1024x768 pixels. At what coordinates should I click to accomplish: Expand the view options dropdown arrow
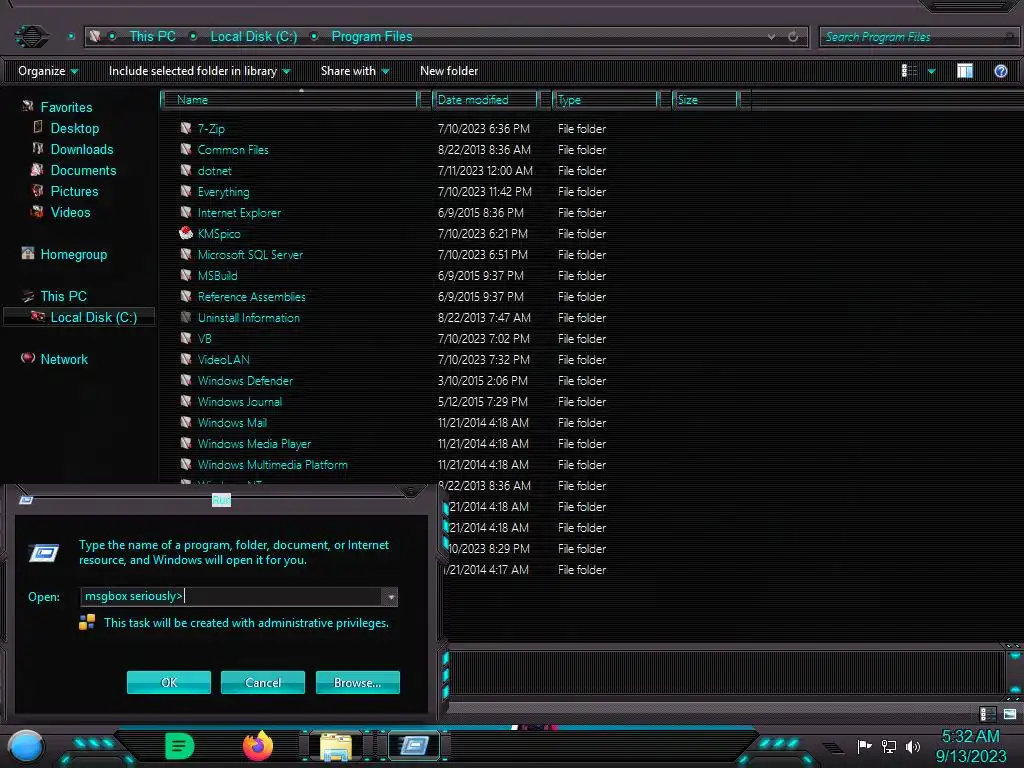pyautogui.click(x=932, y=71)
